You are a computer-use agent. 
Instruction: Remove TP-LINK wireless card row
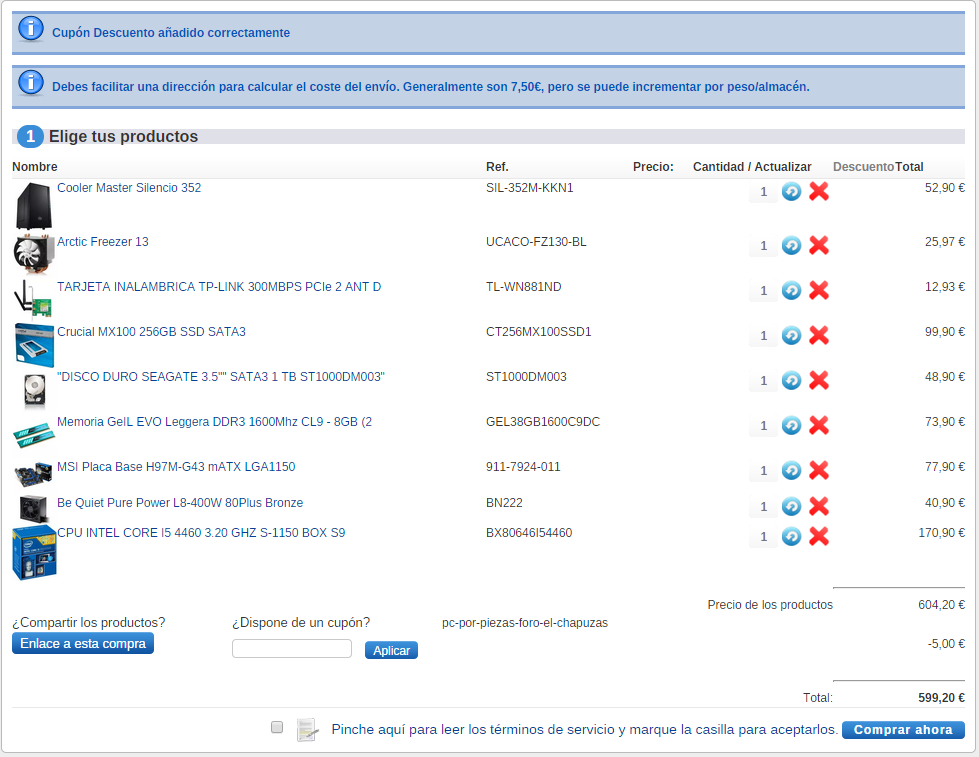(x=819, y=290)
